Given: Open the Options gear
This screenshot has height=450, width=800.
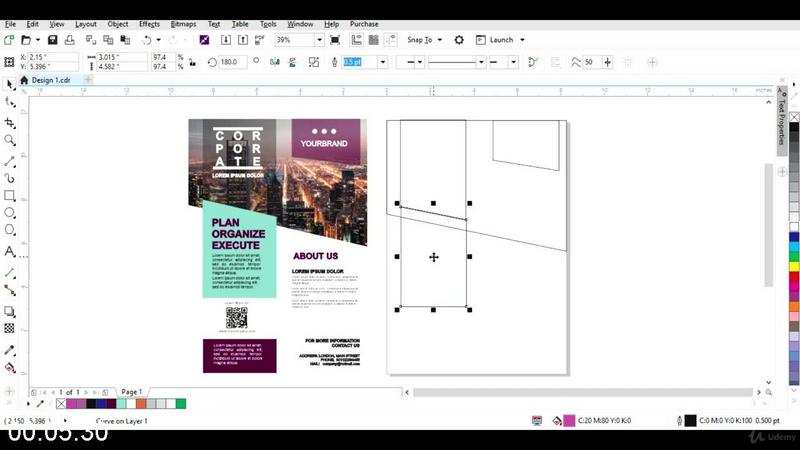Looking at the screenshot, I should [459, 40].
